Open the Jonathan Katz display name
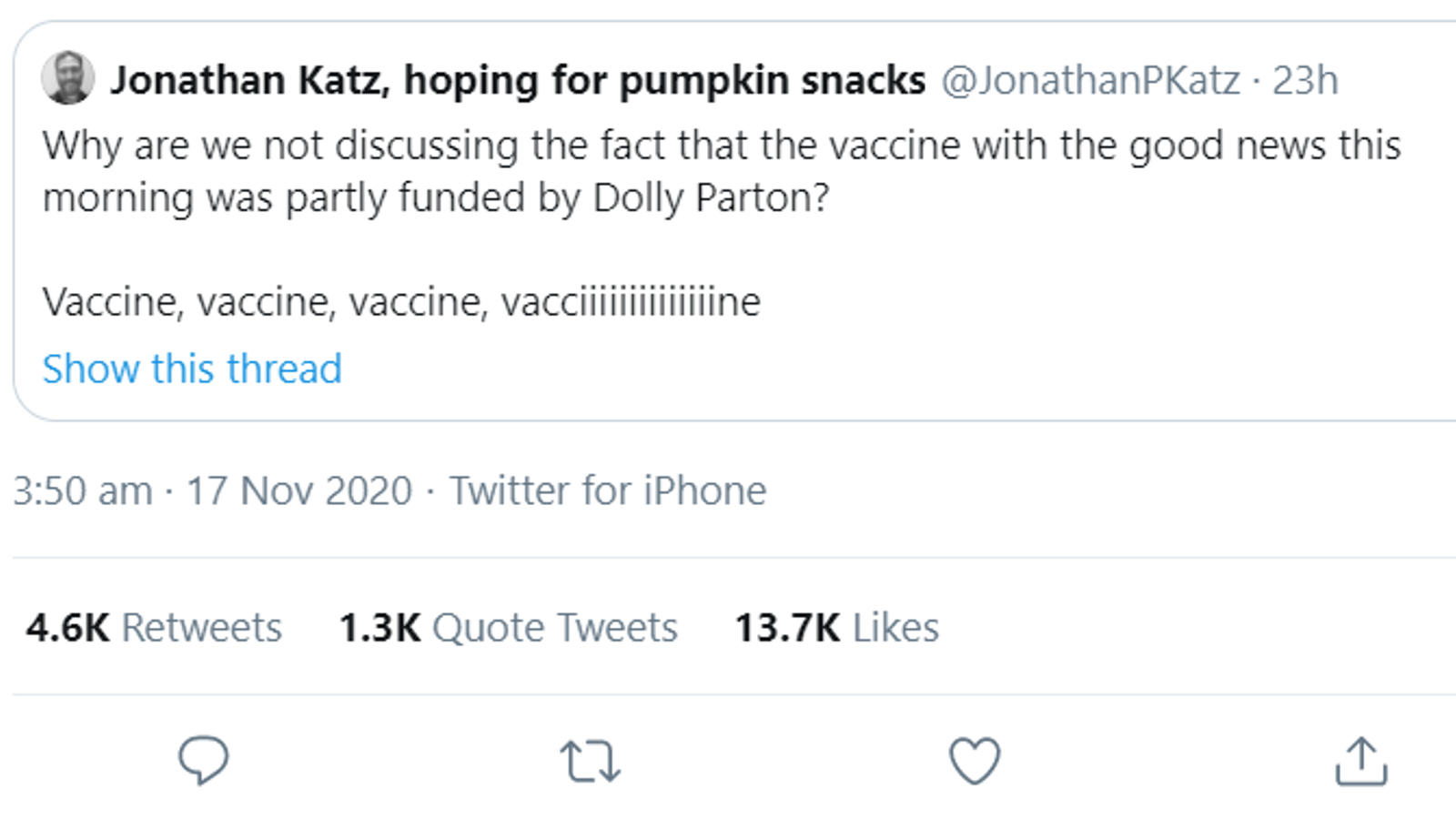Image resolution: width=1456 pixels, height=819 pixels. point(246,80)
